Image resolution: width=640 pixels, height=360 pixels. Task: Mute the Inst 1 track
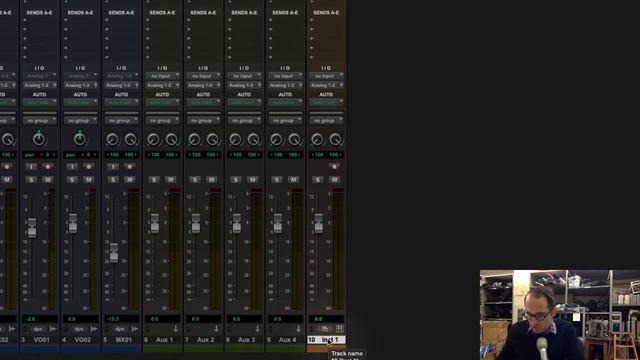334,180
